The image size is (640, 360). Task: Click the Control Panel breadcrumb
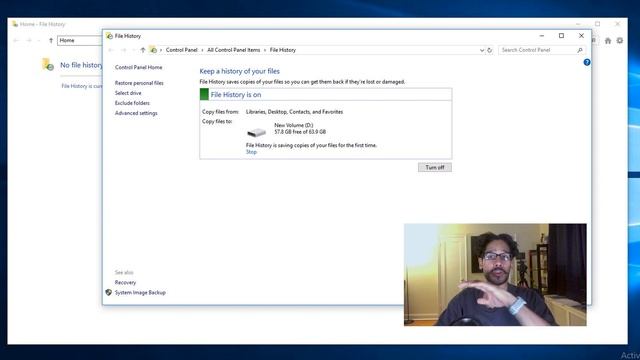click(181, 50)
